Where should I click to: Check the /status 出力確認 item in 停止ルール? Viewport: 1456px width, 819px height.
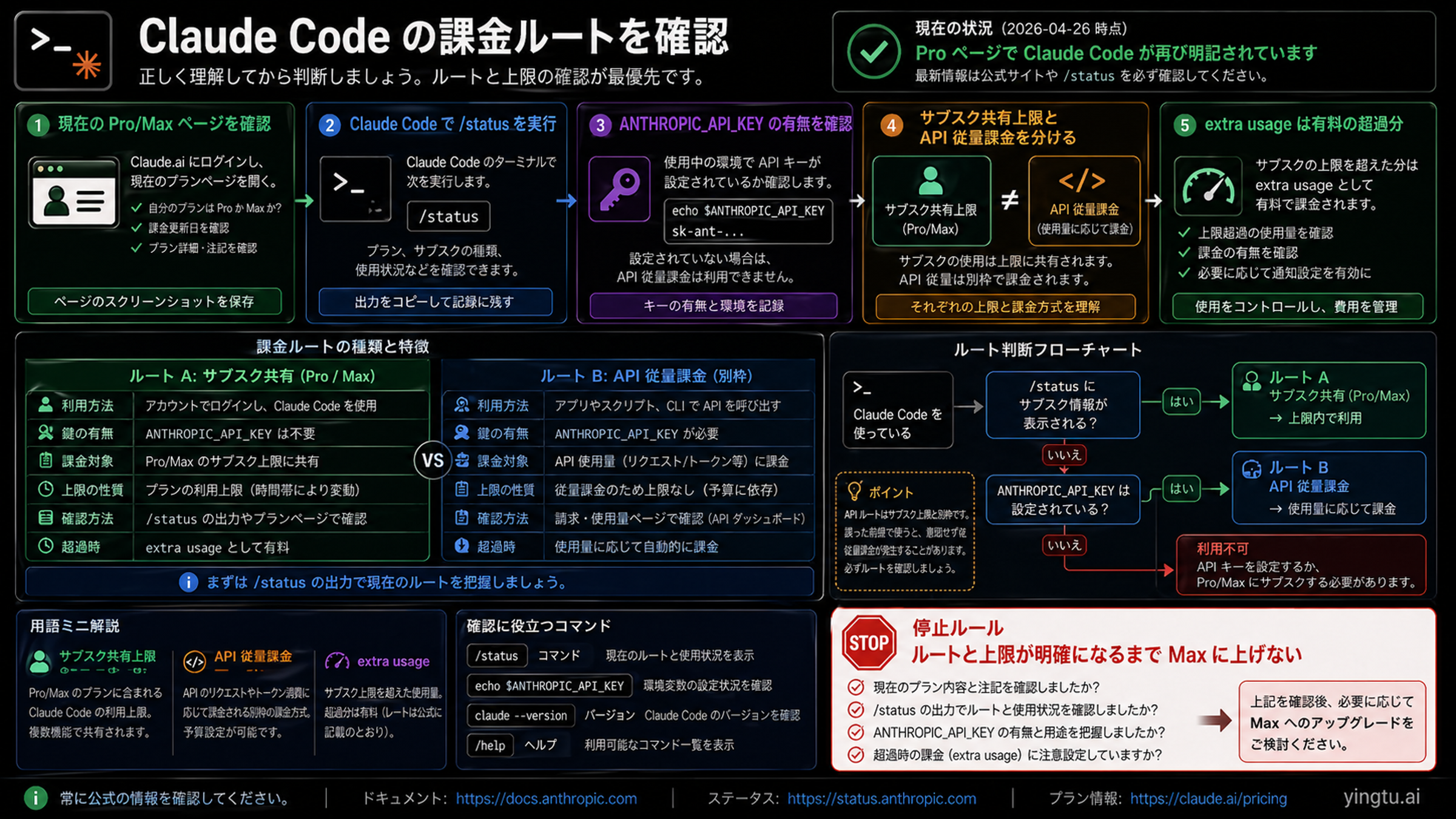[857, 710]
